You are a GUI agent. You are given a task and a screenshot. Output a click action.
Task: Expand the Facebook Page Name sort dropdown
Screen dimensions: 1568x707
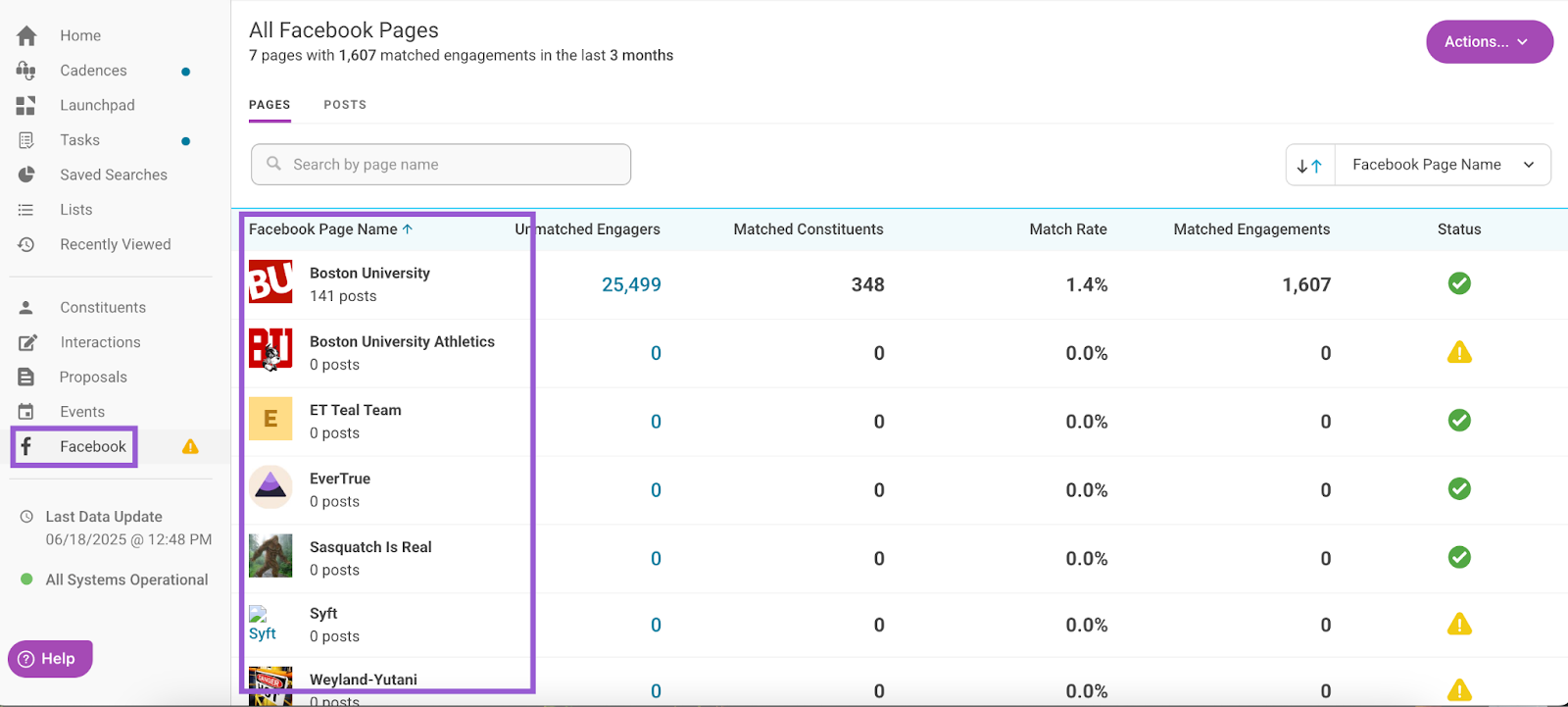click(1443, 165)
